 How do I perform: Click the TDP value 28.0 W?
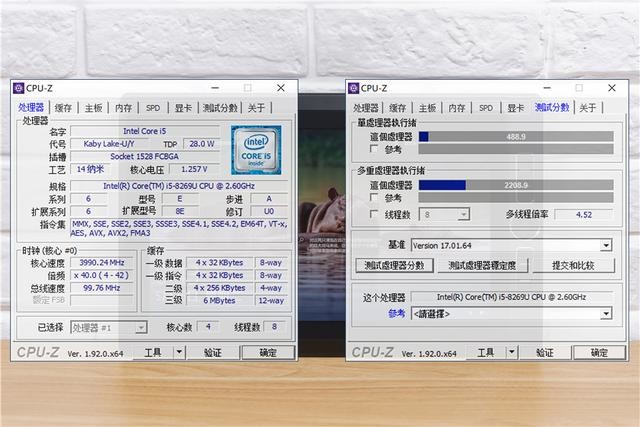pyautogui.click(x=202, y=144)
